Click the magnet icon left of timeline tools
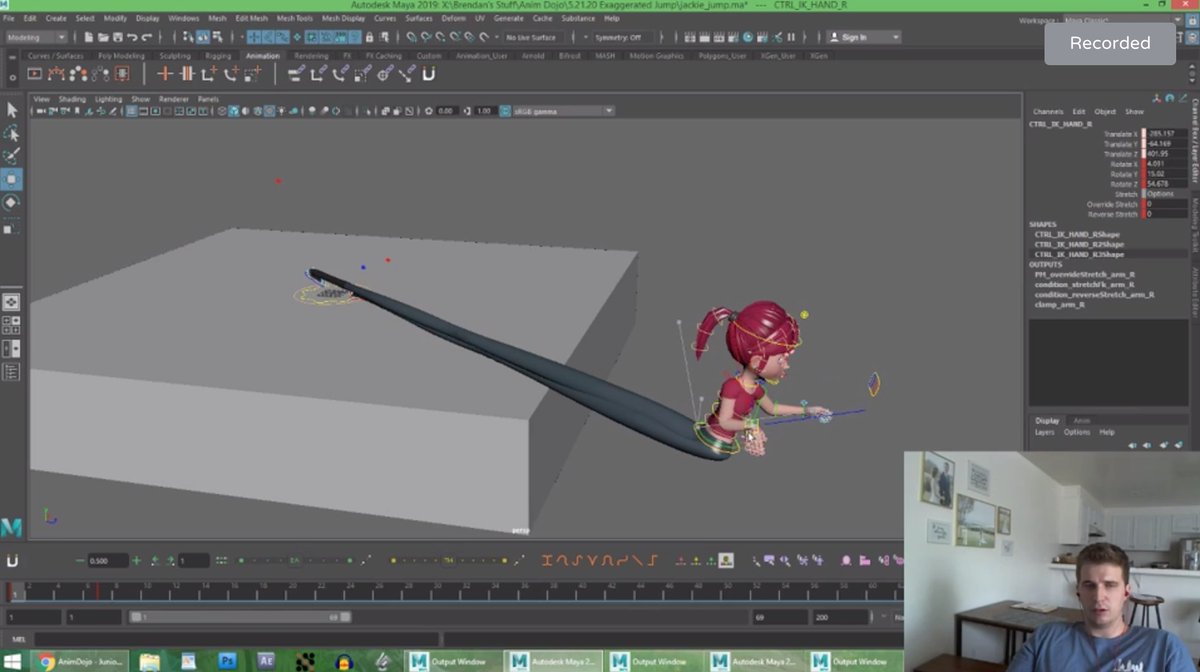This screenshot has width=1200, height=672. point(13,561)
